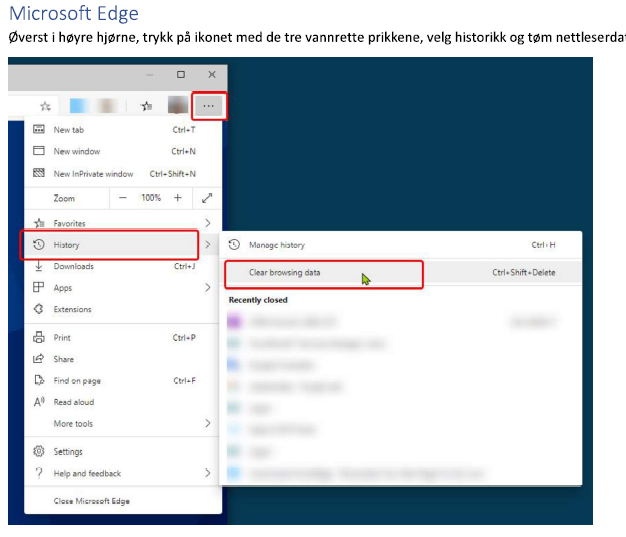The width and height of the screenshot is (626, 537).
Task: Open the Settings and more three-dots menu
Action: point(209,106)
